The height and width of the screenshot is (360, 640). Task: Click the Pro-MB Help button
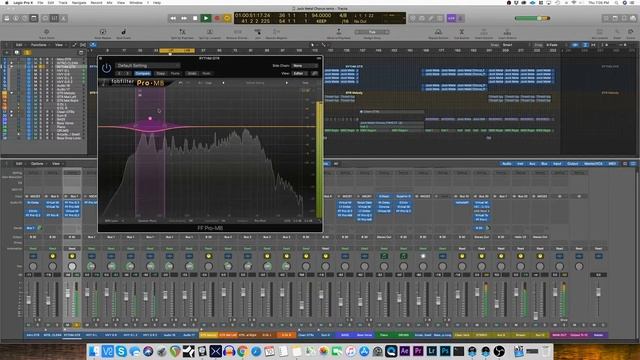pyautogui.click(x=305, y=83)
